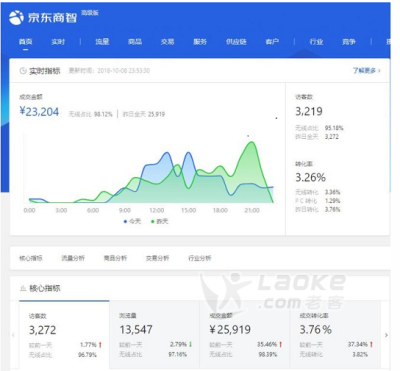Click the 21:00 green peak on chart
This screenshot has height=371, width=400.
[x=252, y=142]
